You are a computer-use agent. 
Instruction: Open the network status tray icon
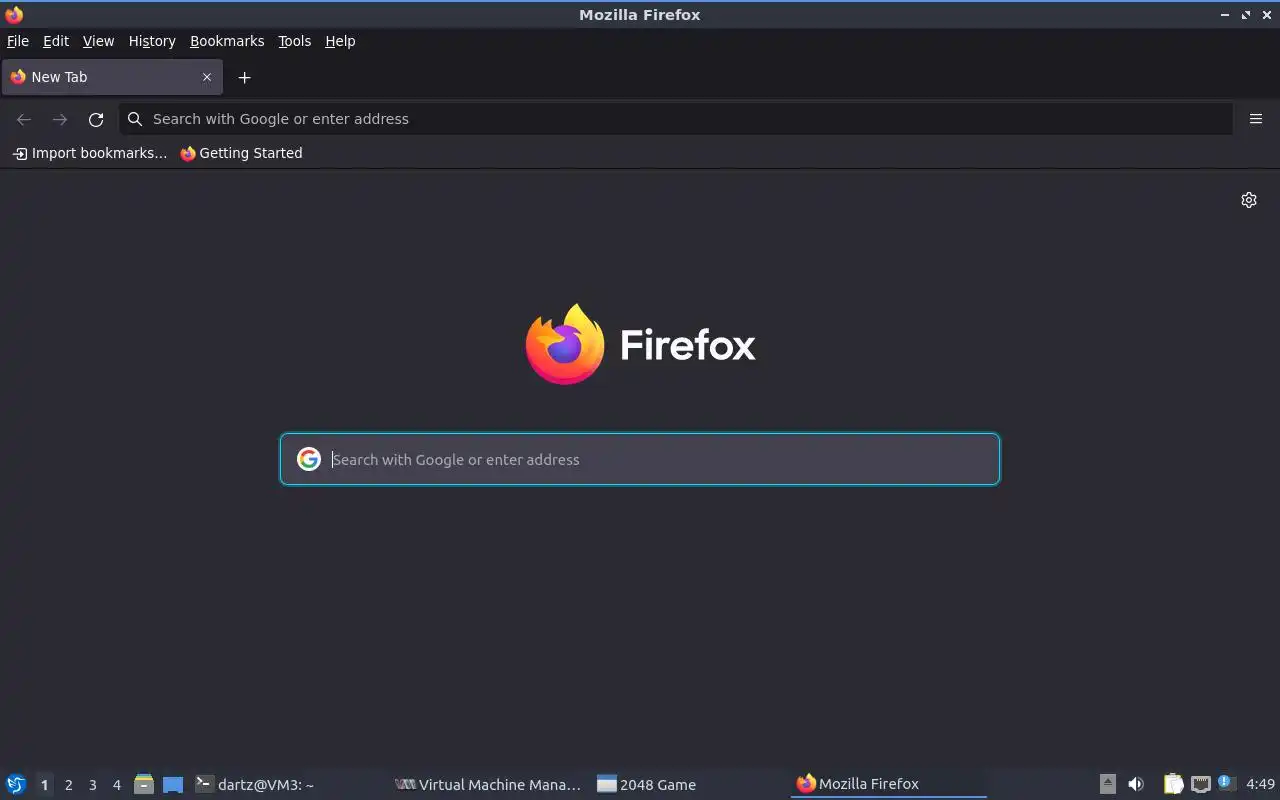(1201, 784)
